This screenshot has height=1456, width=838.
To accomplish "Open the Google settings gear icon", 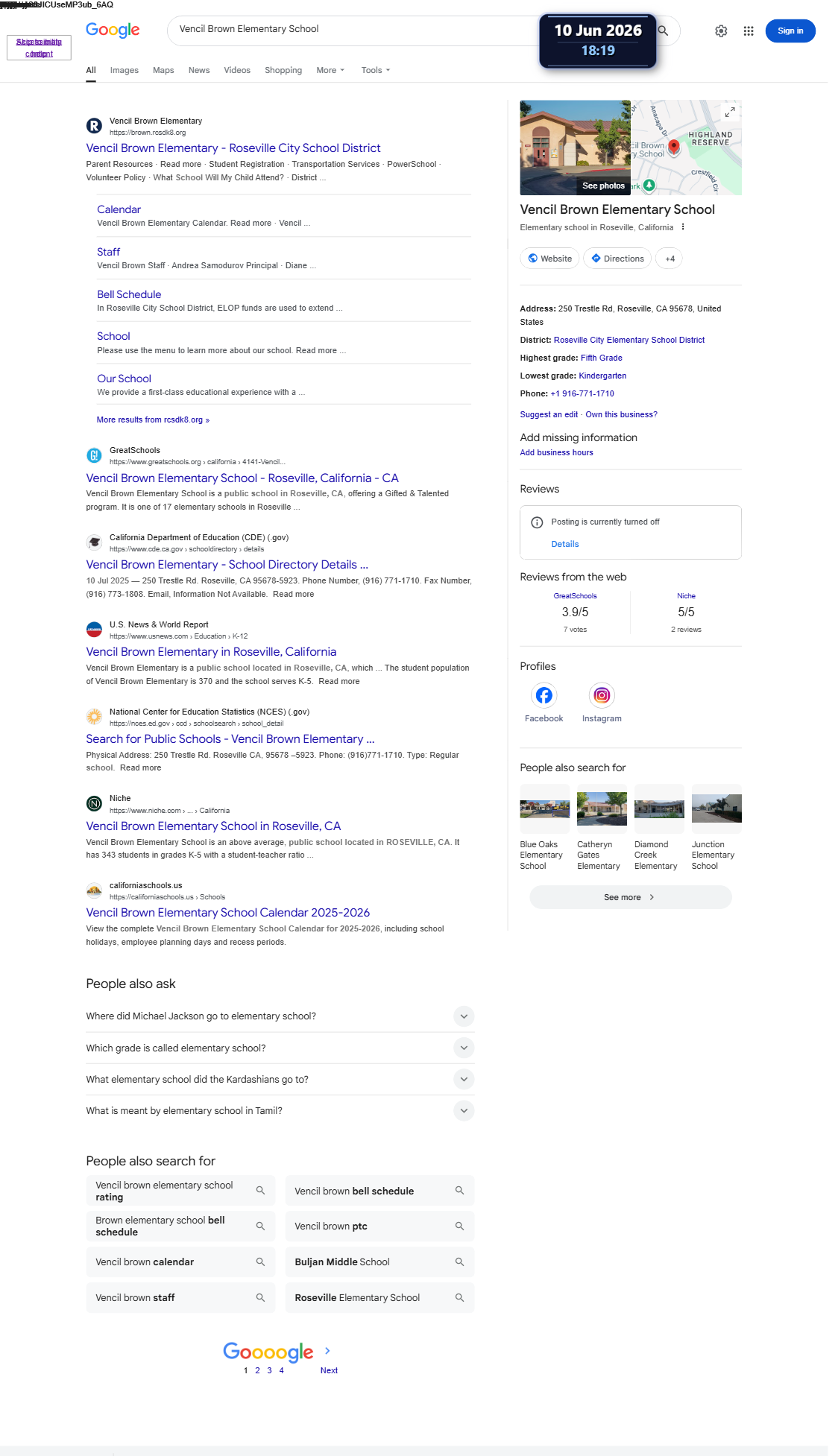I will tap(721, 31).
